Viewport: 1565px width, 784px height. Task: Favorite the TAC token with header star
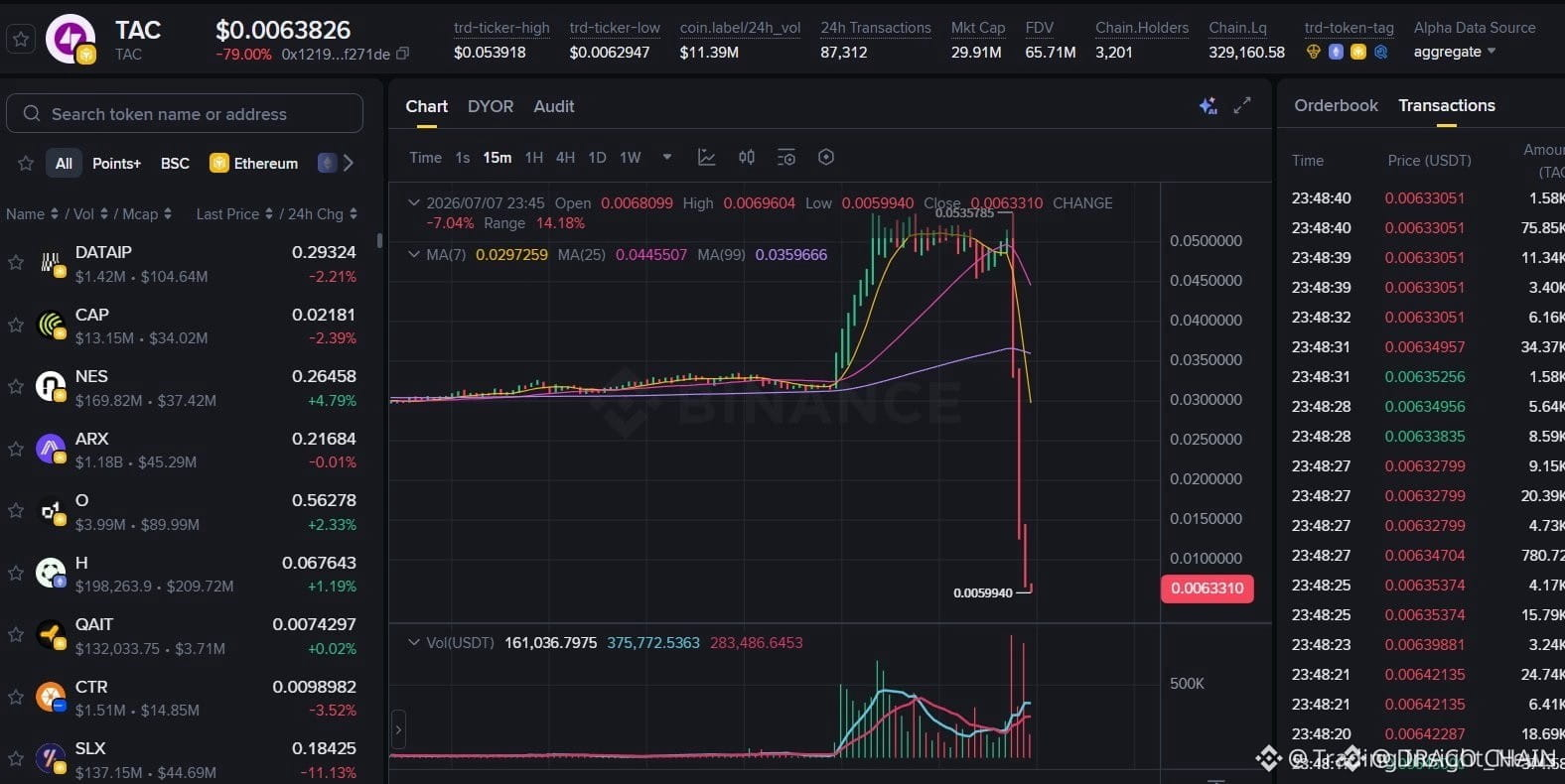(20, 40)
